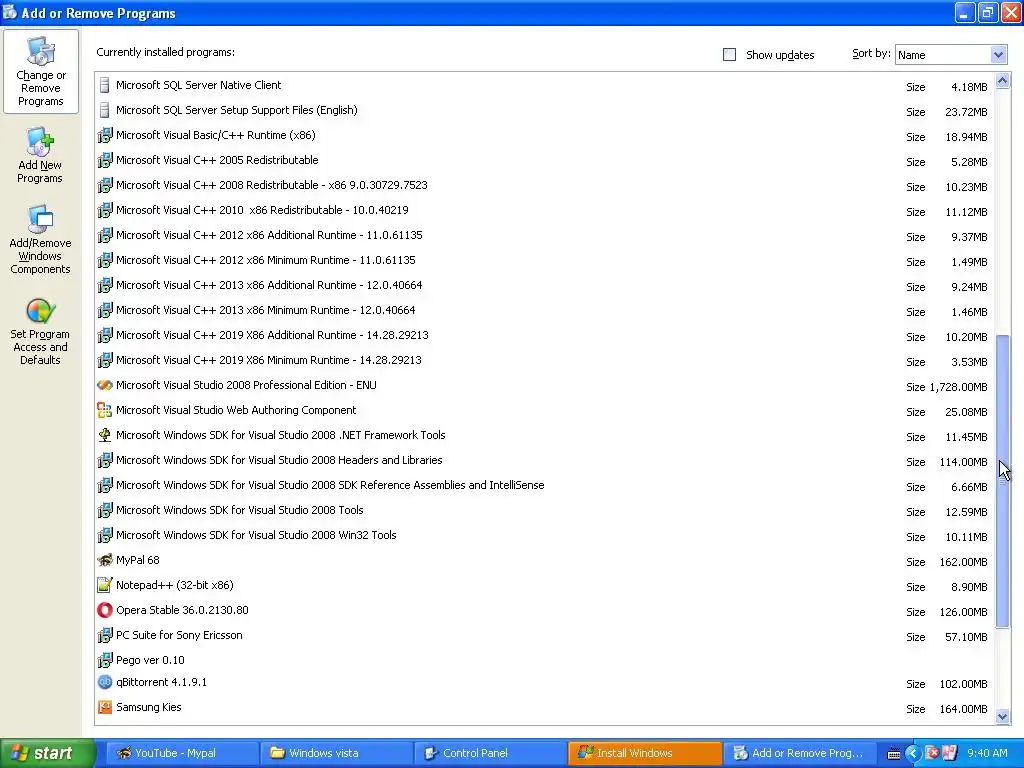Switch to Windows vista folder taskbar button

[x=336, y=754]
